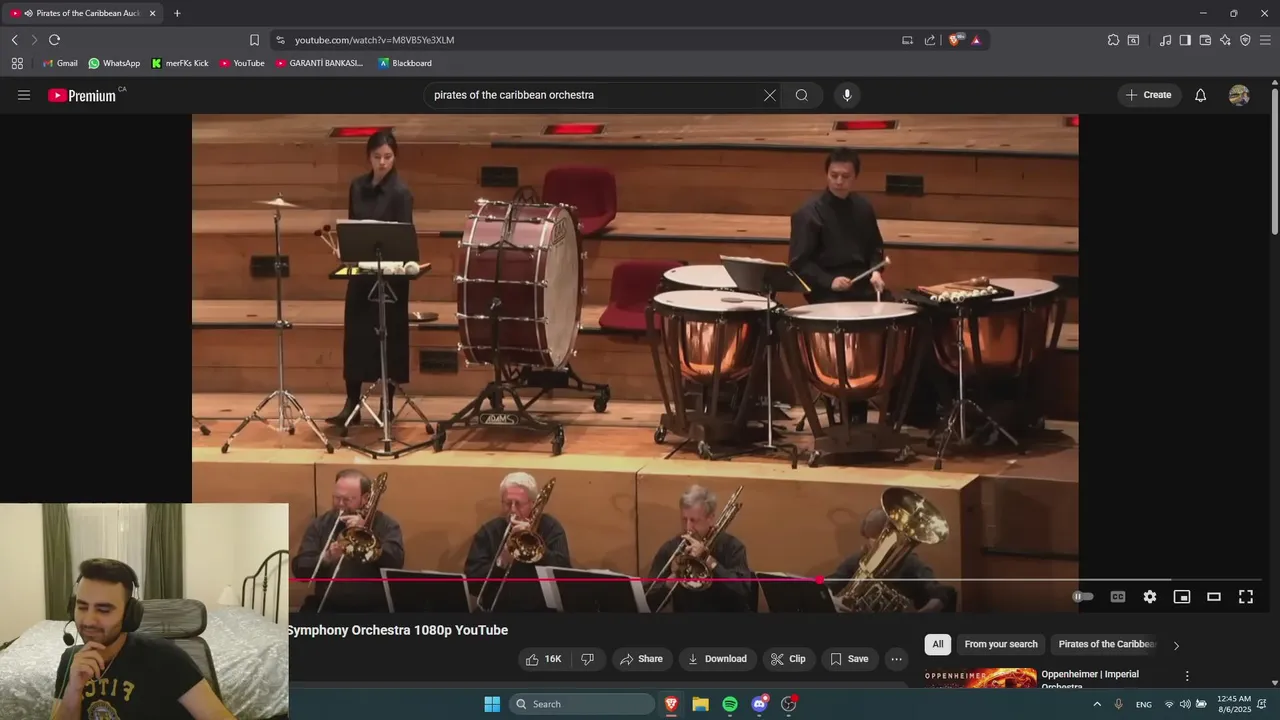The width and height of the screenshot is (1280, 720).
Task: Open merFKs Kick bookmark
Action: pyautogui.click(x=180, y=63)
